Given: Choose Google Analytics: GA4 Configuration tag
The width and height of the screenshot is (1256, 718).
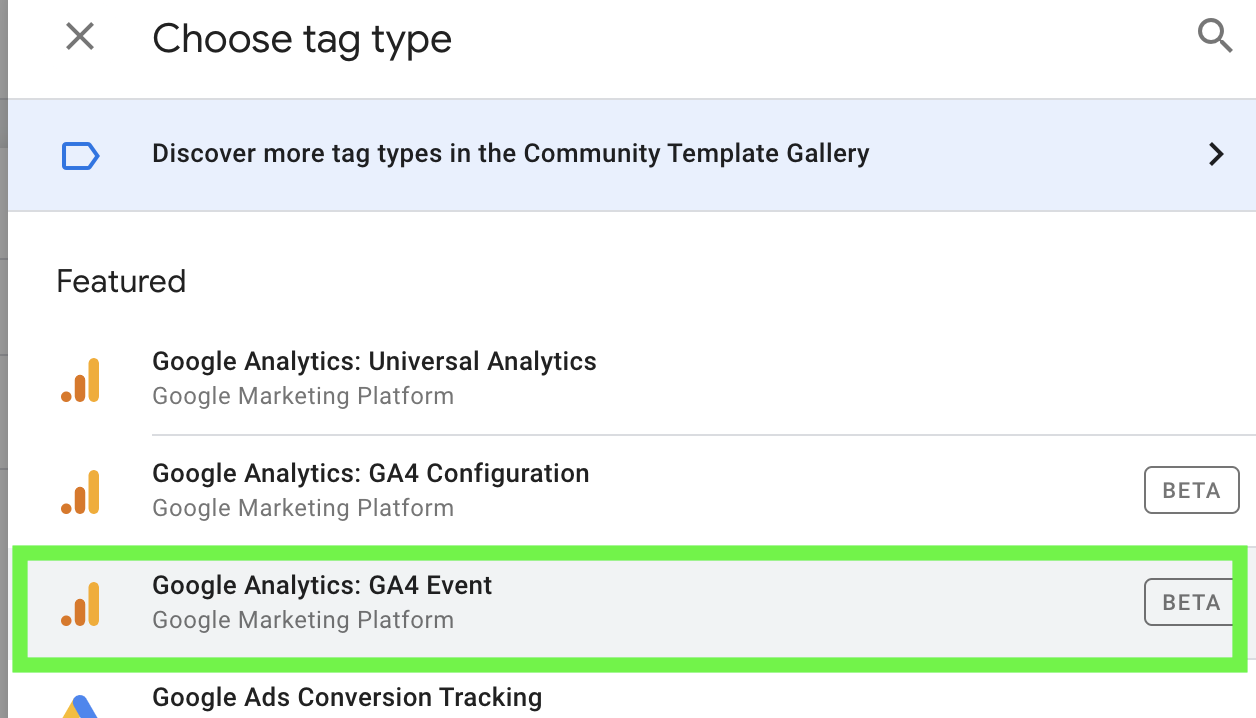Looking at the screenshot, I should tap(370, 473).
